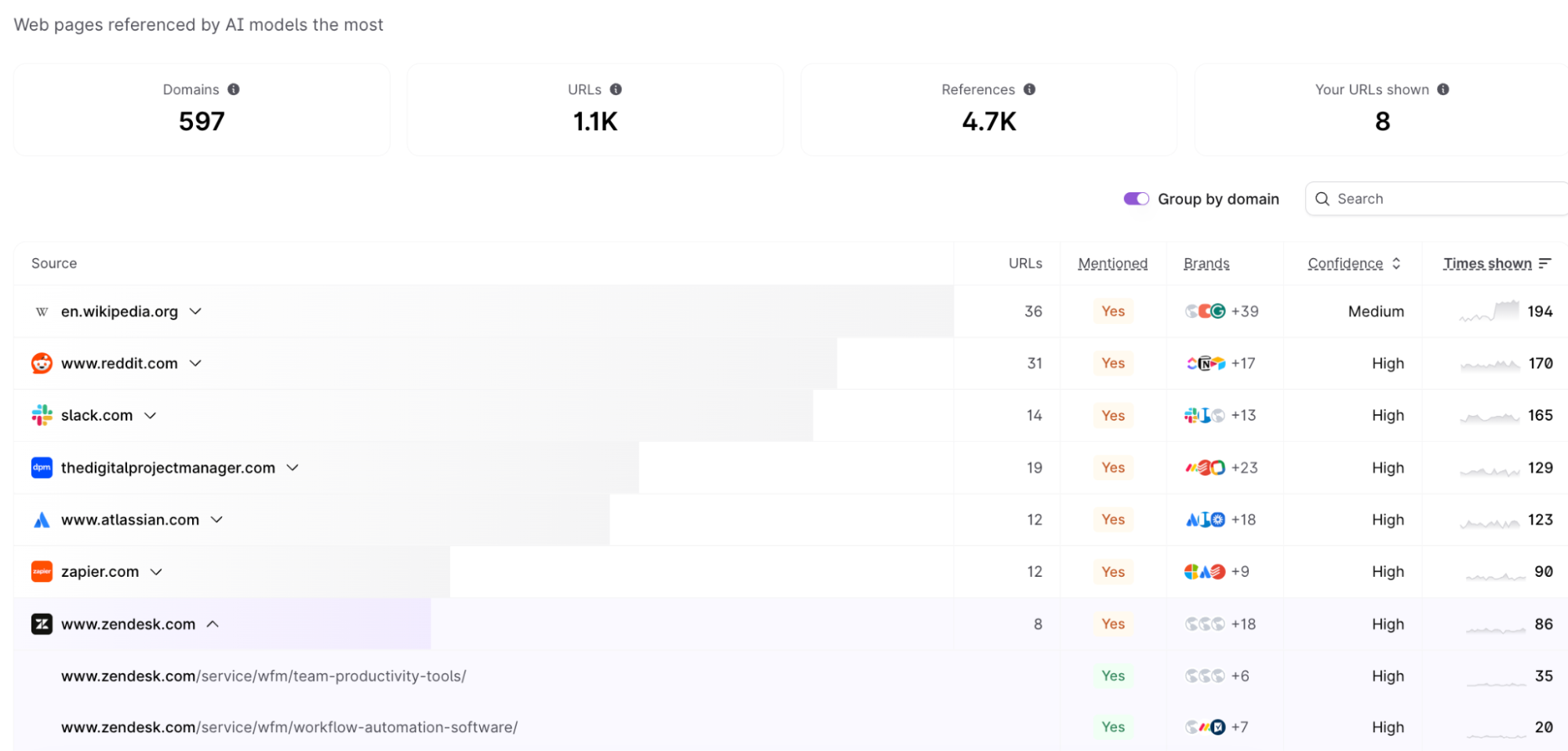
Task: Click the Mentioned column header
Action: pos(1112,264)
